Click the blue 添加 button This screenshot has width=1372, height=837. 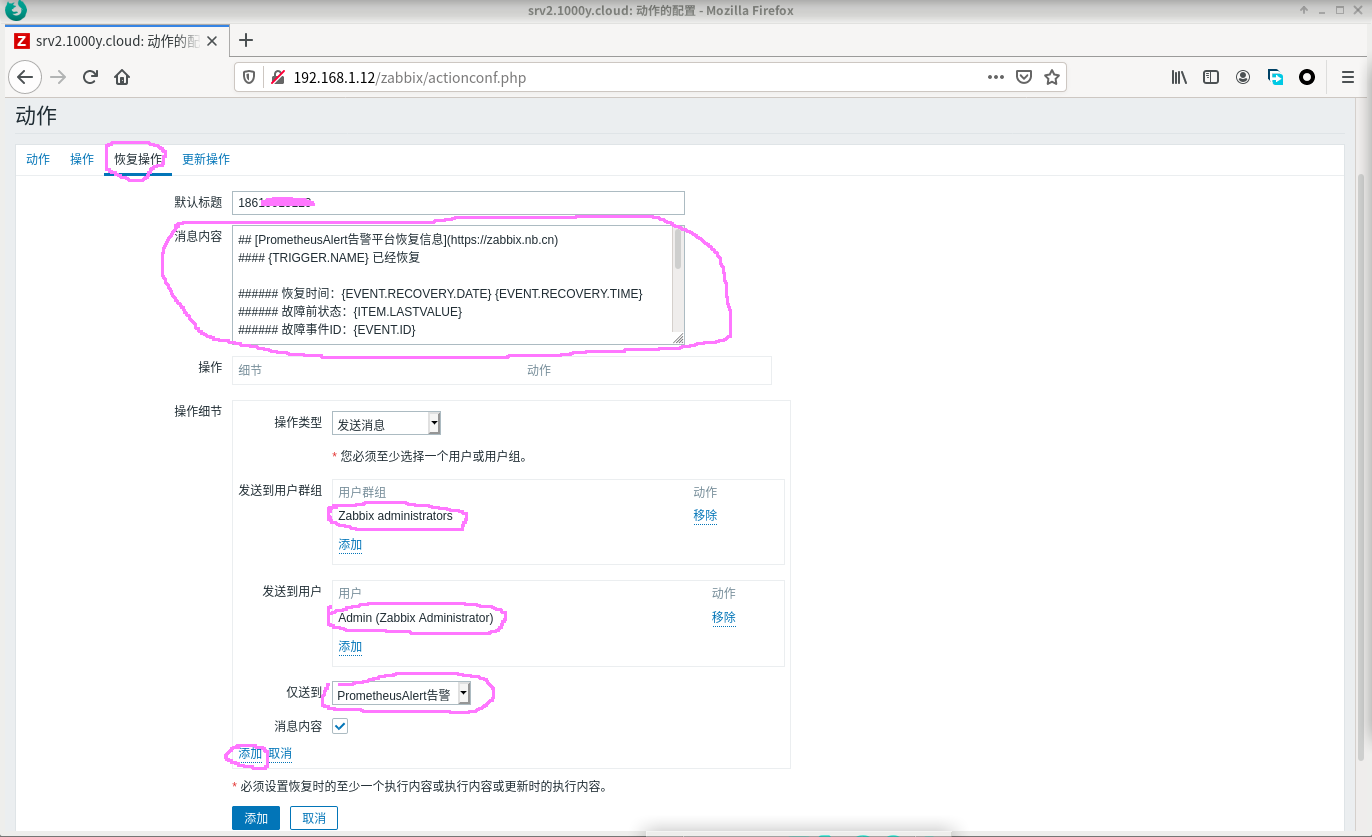(256, 818)
